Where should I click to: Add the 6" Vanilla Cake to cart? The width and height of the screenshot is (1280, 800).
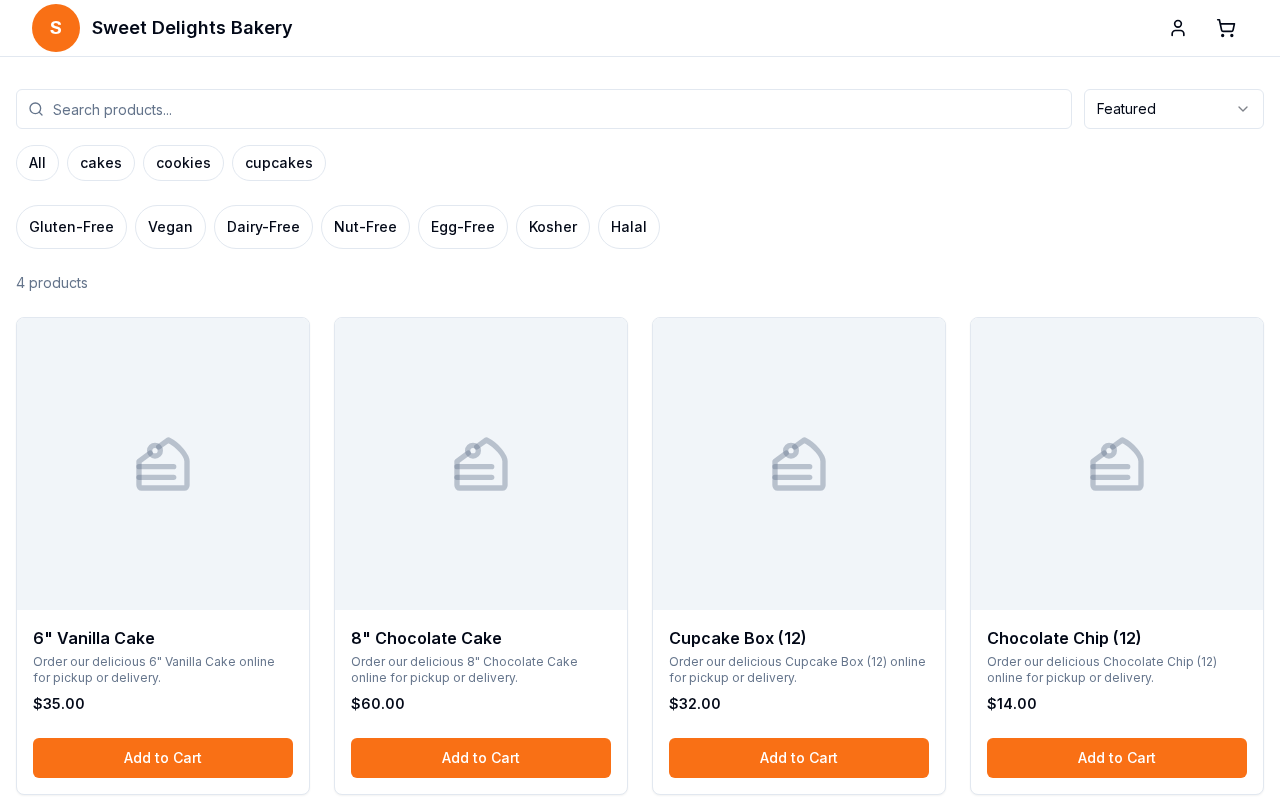(162, 758)
